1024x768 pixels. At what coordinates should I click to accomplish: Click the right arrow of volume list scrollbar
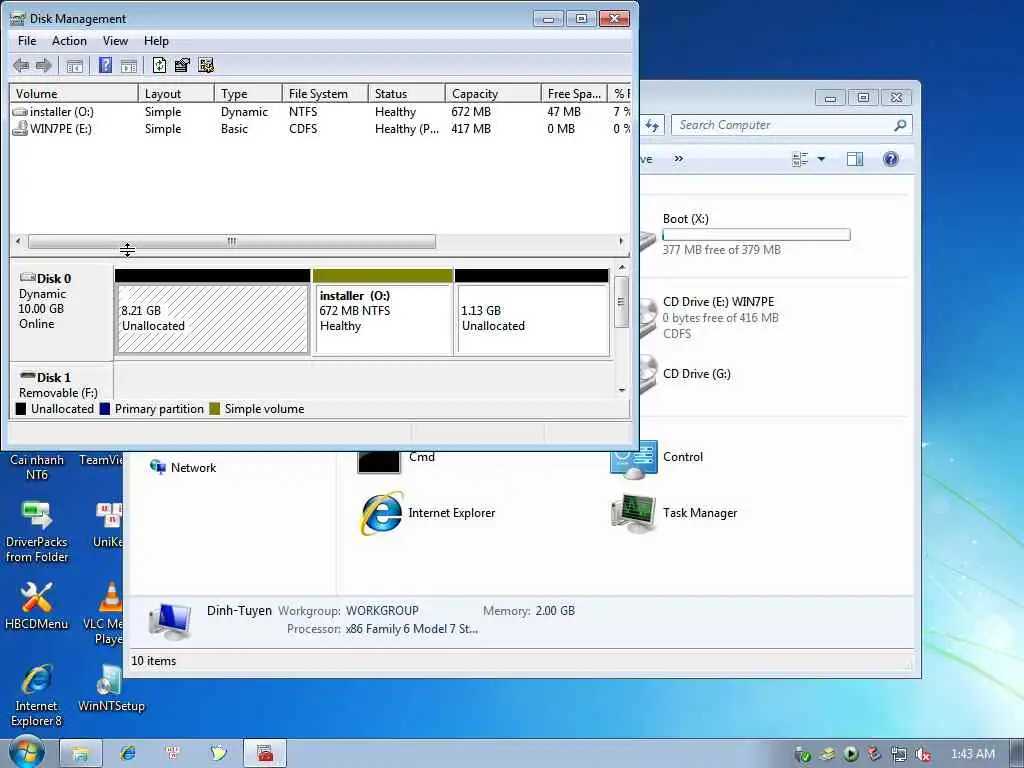(621, 242)
